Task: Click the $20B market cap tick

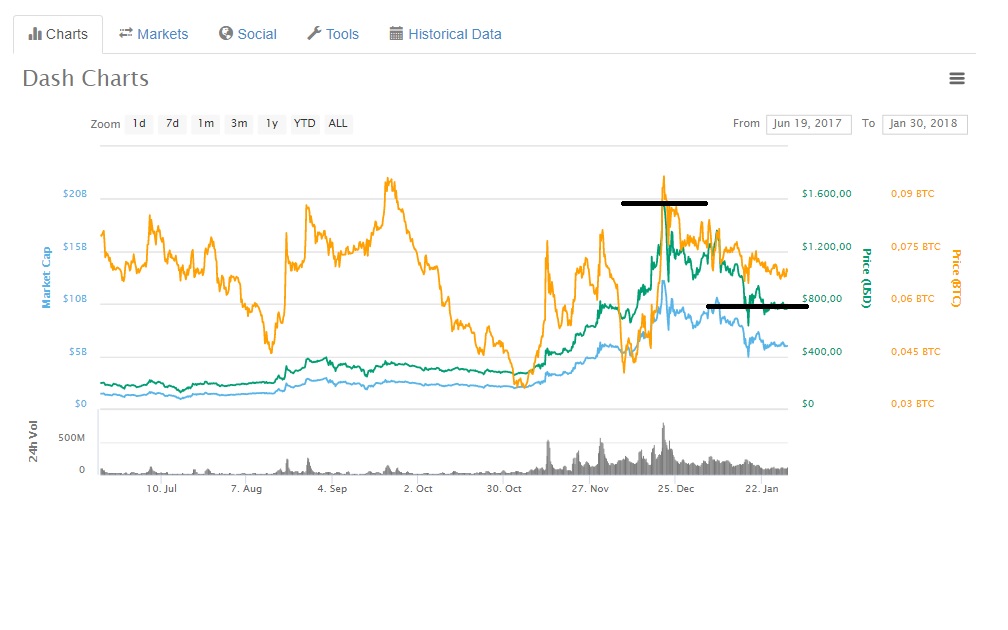Action: coord(75,194)
